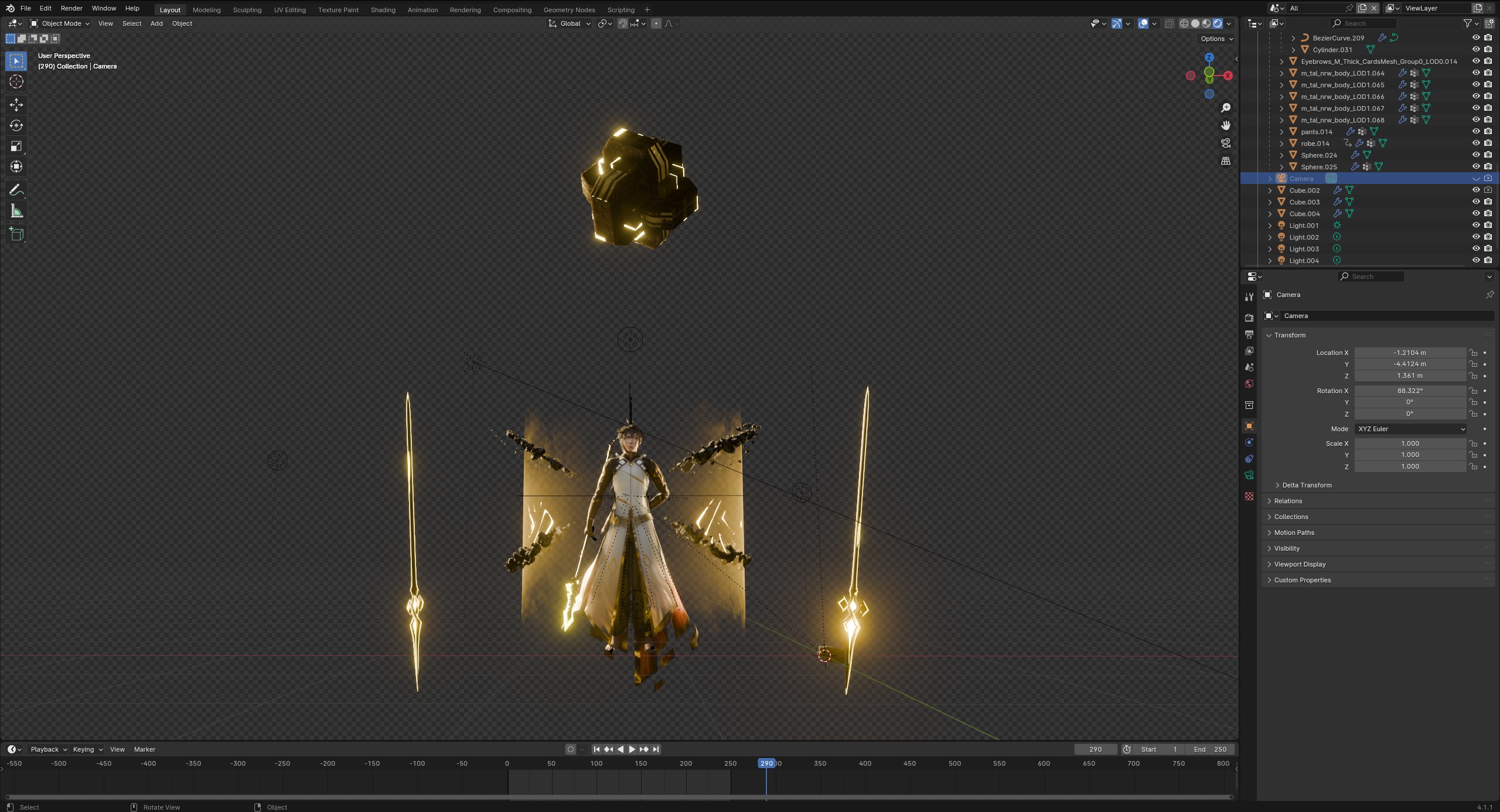Expand the Viewport Display panel
1500x812 pixels.
[1300, 564]
